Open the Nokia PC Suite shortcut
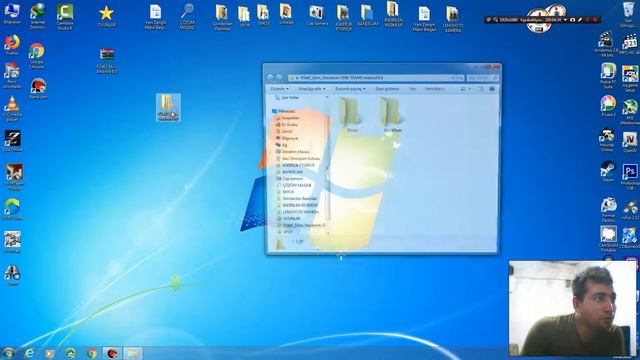The width and height of the screenshot is (640, 360). (x=608, y=76)
